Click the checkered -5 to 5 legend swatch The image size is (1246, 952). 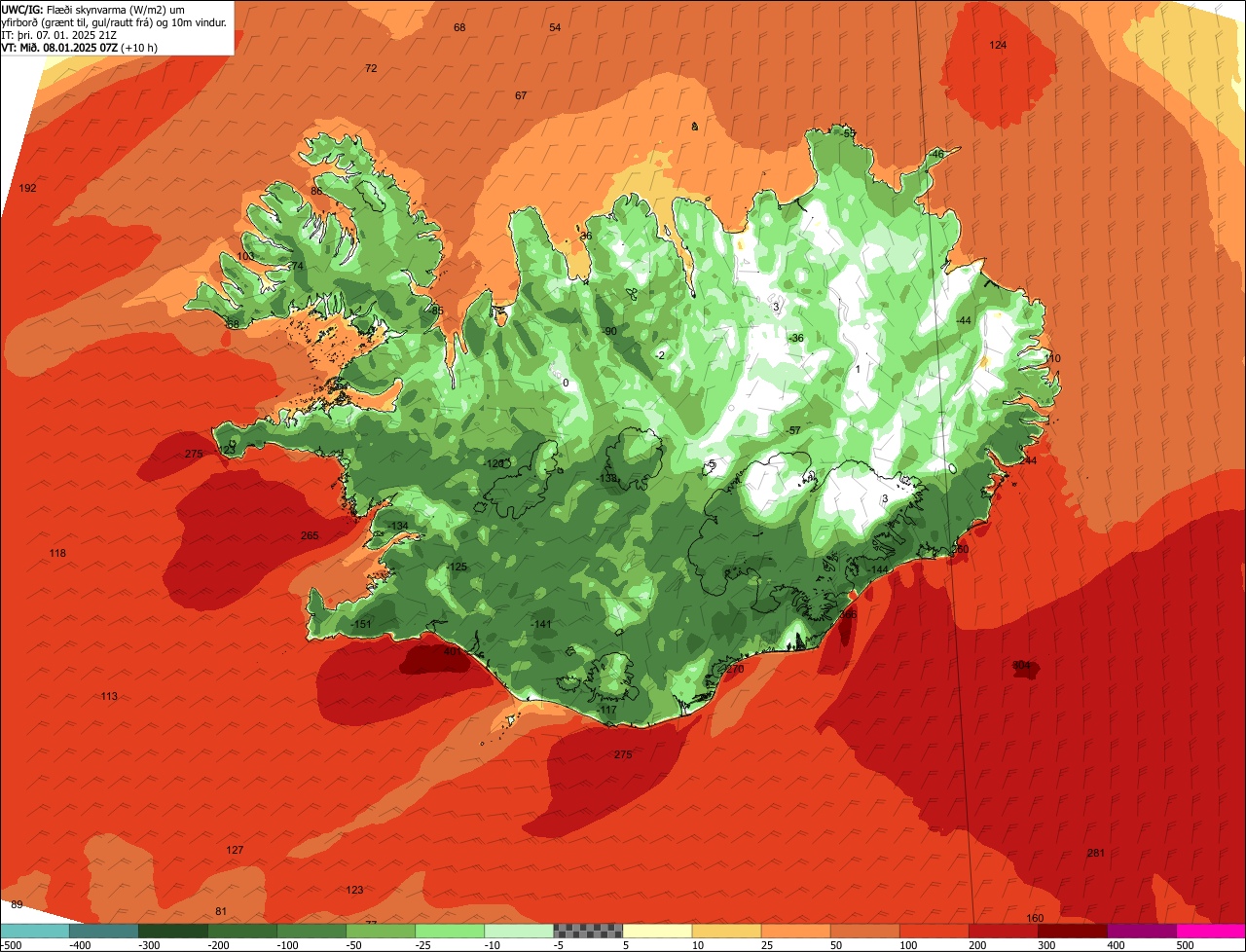[x=588, y=931]
